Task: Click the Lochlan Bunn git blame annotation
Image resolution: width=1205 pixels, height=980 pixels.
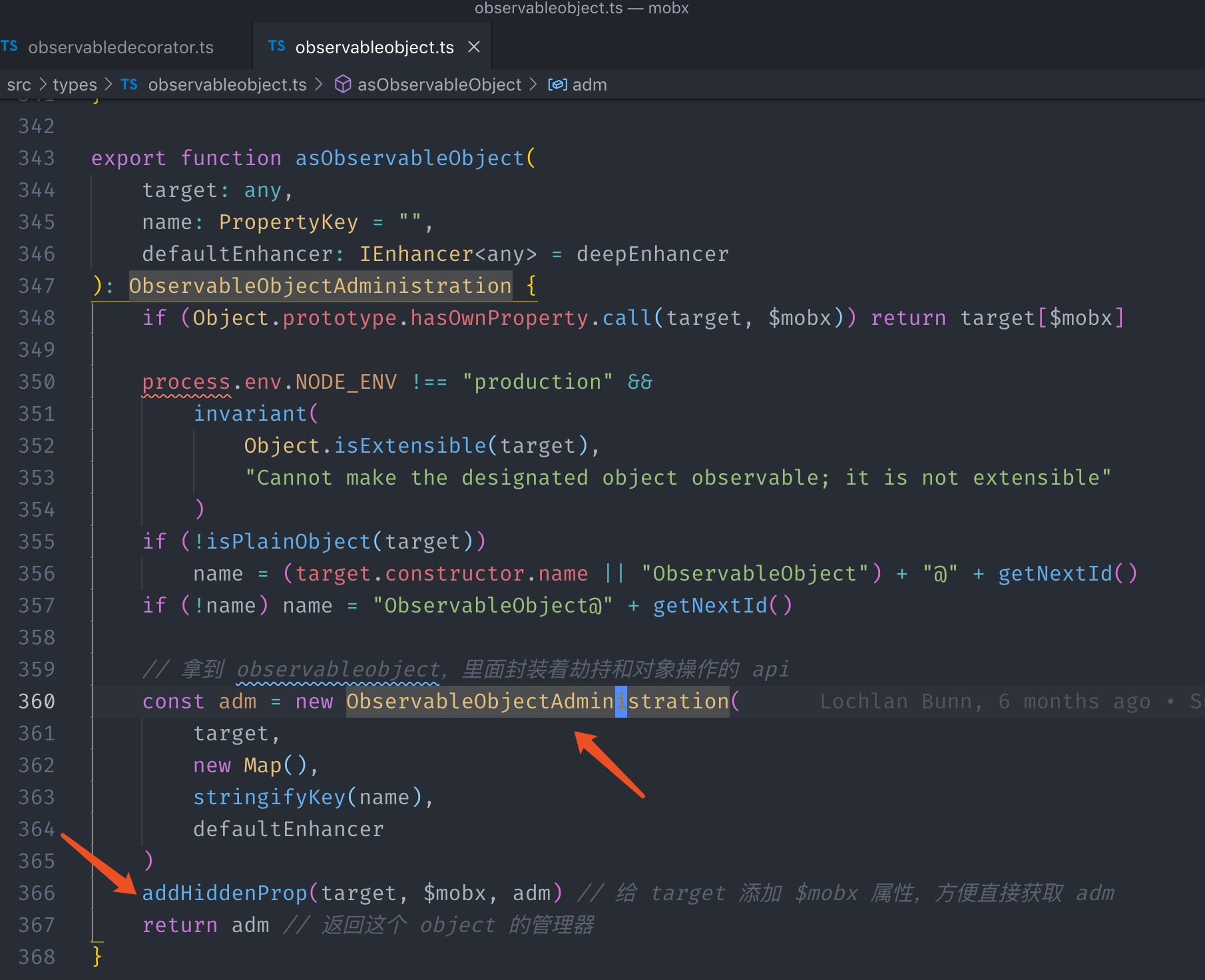Action: pyautogui.click(x=1011, y=702)
